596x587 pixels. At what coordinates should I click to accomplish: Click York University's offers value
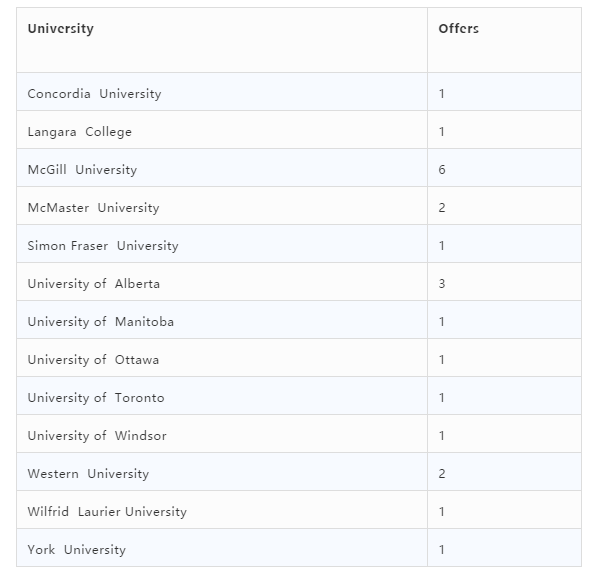(x=442, y=550)
